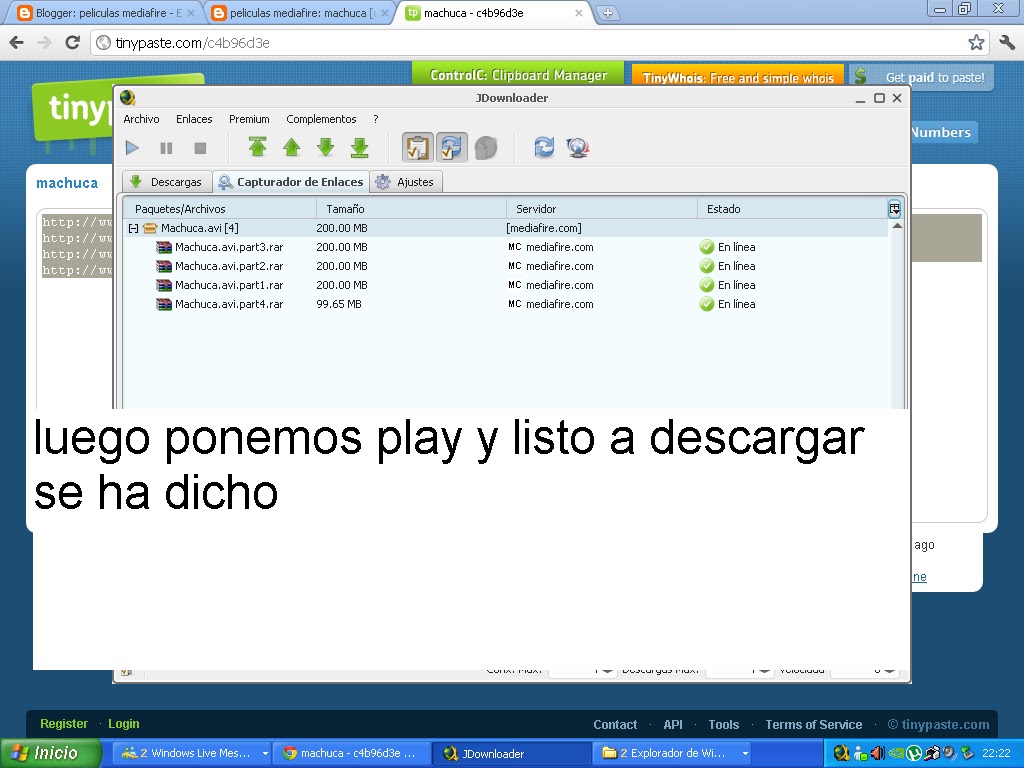Open the Archivo menu
This screenshot has height=768, width=1024.
coord(142,119)
